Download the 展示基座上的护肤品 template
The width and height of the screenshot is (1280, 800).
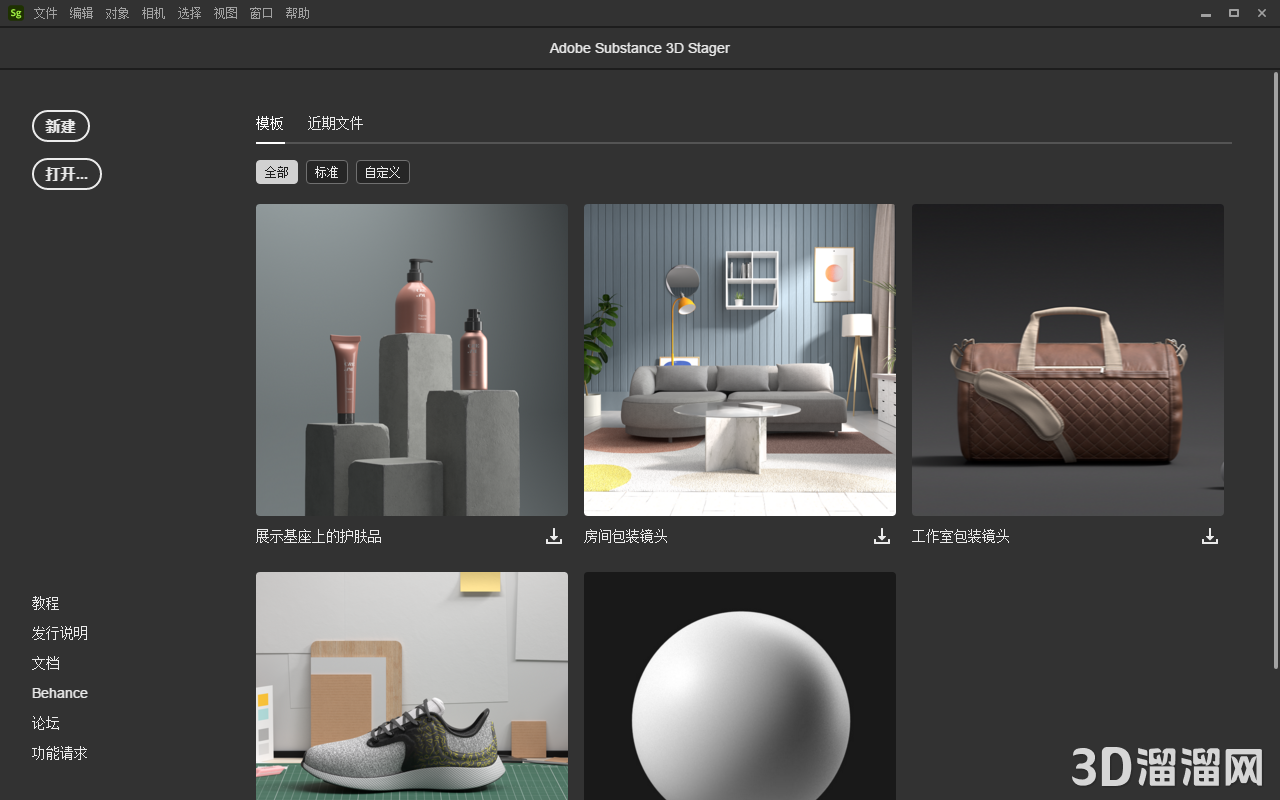tap(553, 536)
